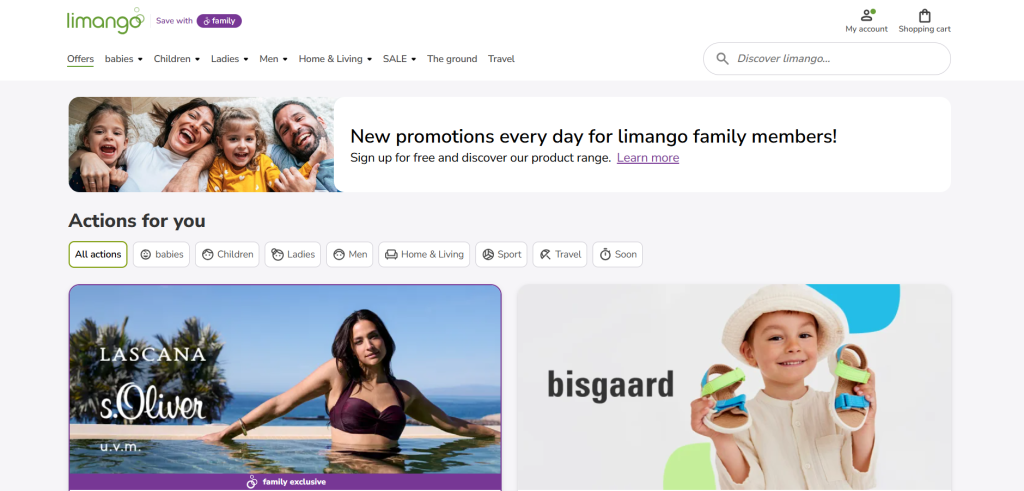The width and height of the screenshot is (1024, 491).
Task: Follow the Learn more link
Action: tap(648, 158)
